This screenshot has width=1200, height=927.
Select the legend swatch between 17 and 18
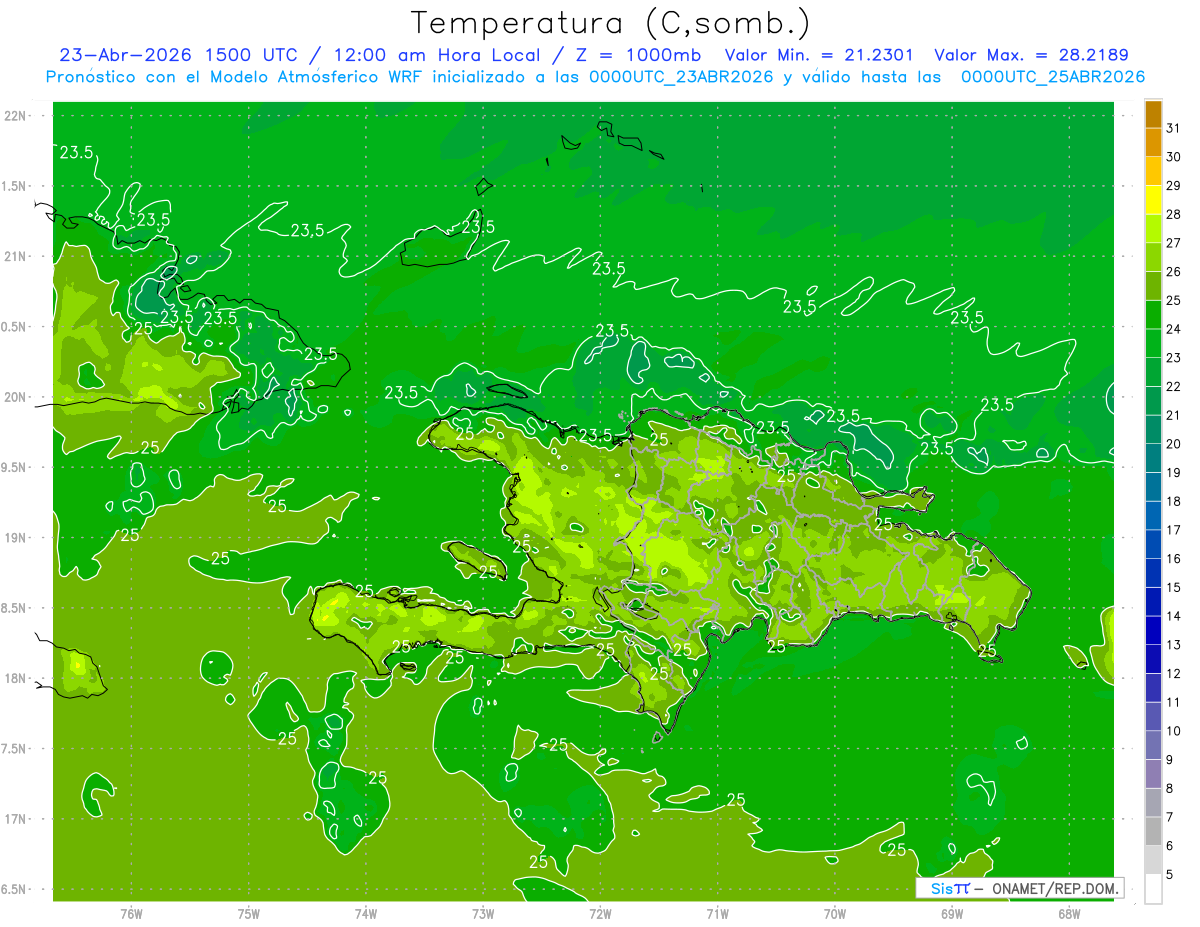click(x=1153, y=516)
